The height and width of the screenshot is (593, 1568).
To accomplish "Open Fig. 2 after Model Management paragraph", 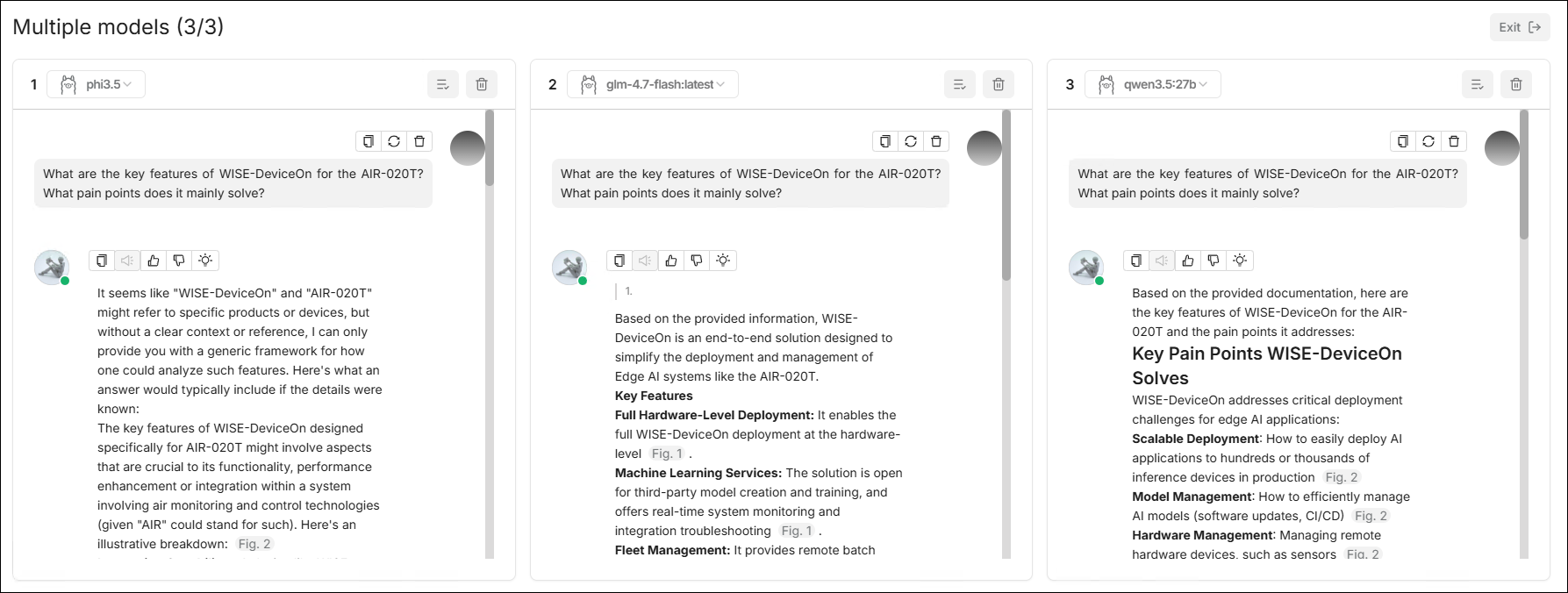I will (1371, 516).
